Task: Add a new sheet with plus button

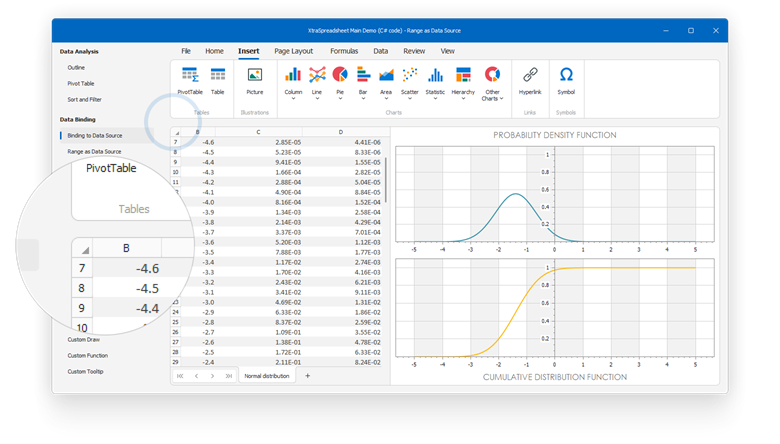Action: (307, 376)
